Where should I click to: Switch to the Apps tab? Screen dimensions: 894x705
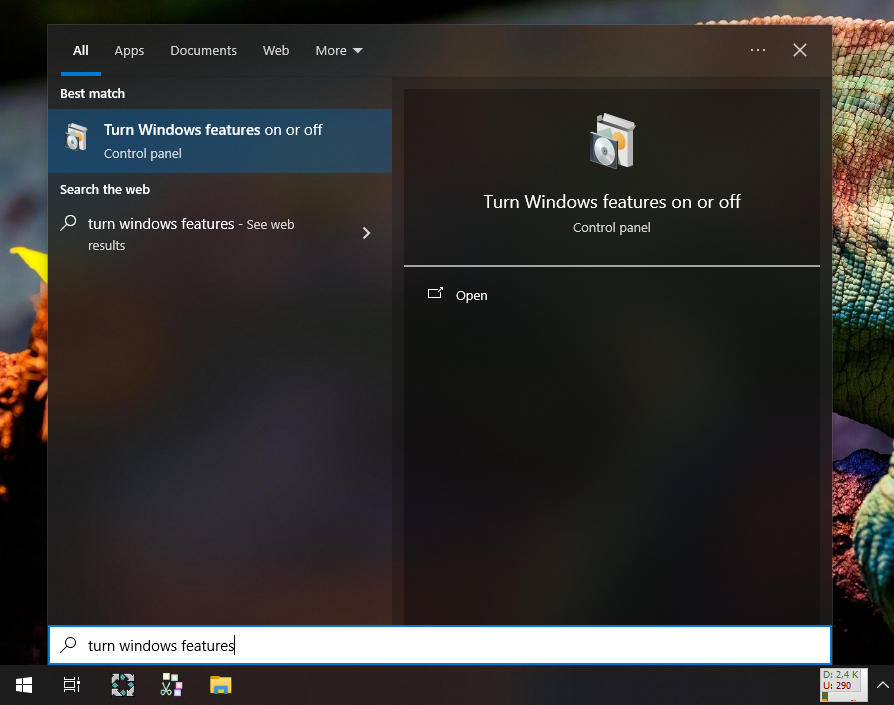point(129,50)
